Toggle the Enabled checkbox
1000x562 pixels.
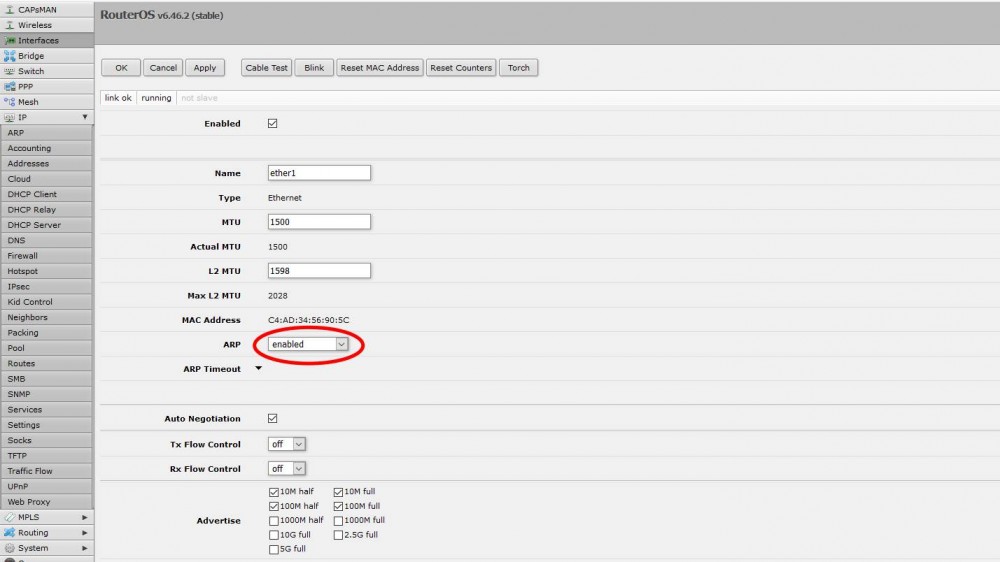click(x=273, y=123)
